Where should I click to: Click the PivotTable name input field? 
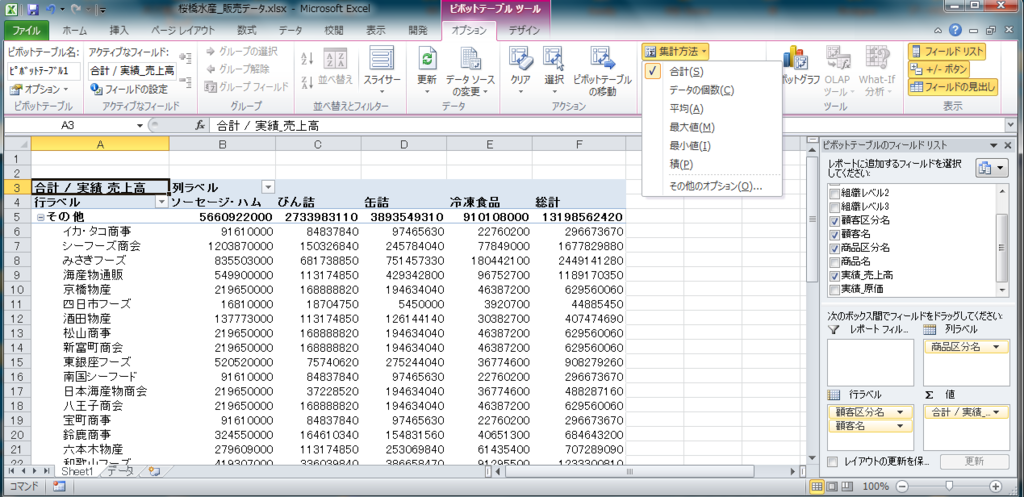point(44,71)
